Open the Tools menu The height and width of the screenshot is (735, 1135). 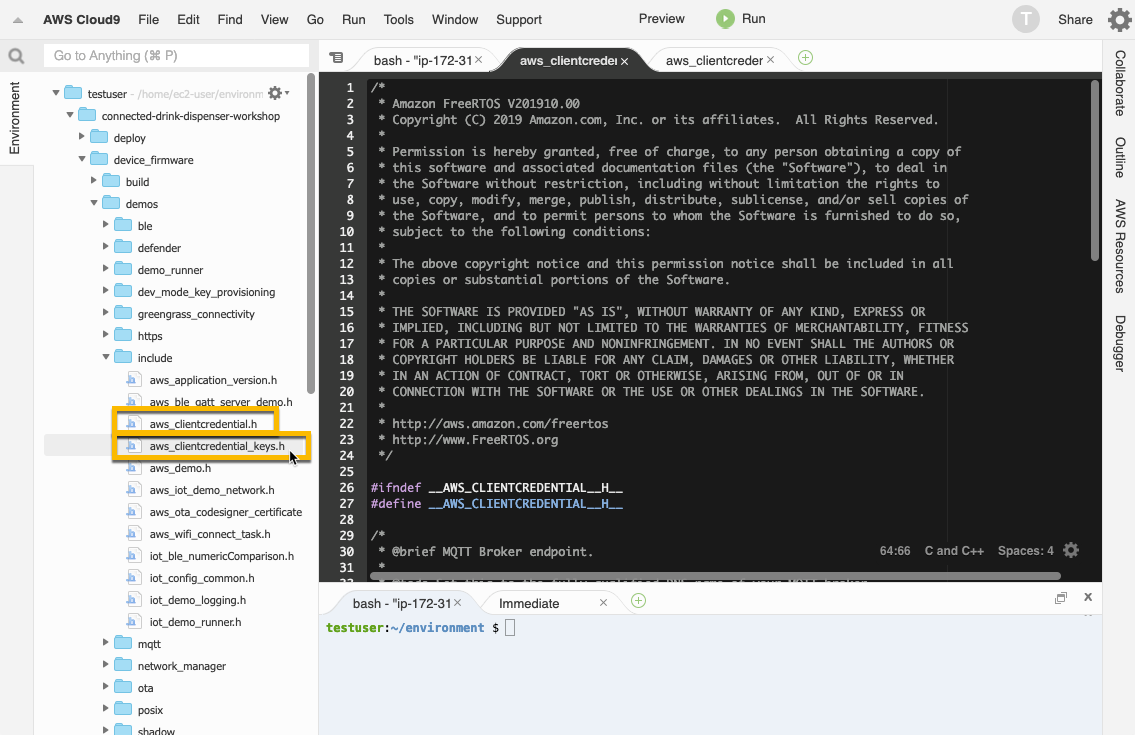pyautogui.click(x=399, y=20)
